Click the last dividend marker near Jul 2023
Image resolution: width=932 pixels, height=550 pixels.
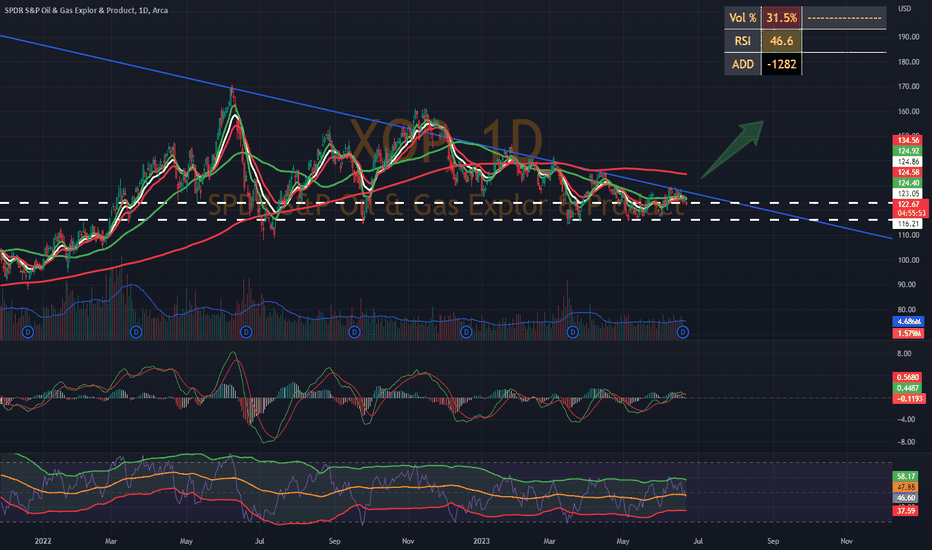pyautogui.click(x=683, y=332)
